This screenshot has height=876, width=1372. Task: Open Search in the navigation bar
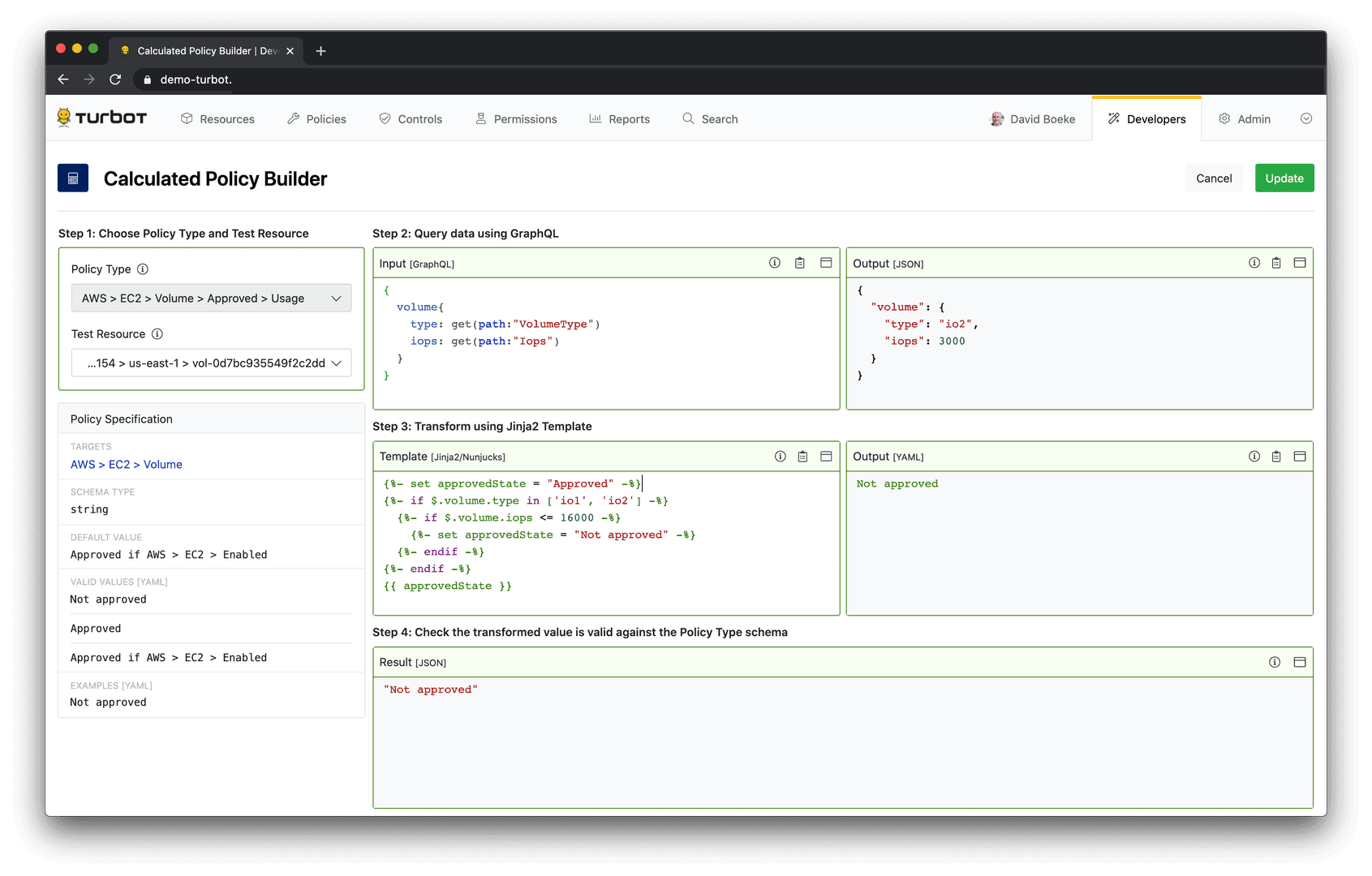click(x=710, y=119)
